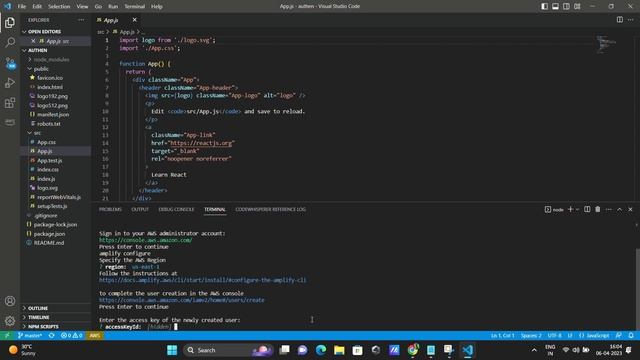Open the Search view in the activity bar
640x360 pixels.
(x=10, y=42)
